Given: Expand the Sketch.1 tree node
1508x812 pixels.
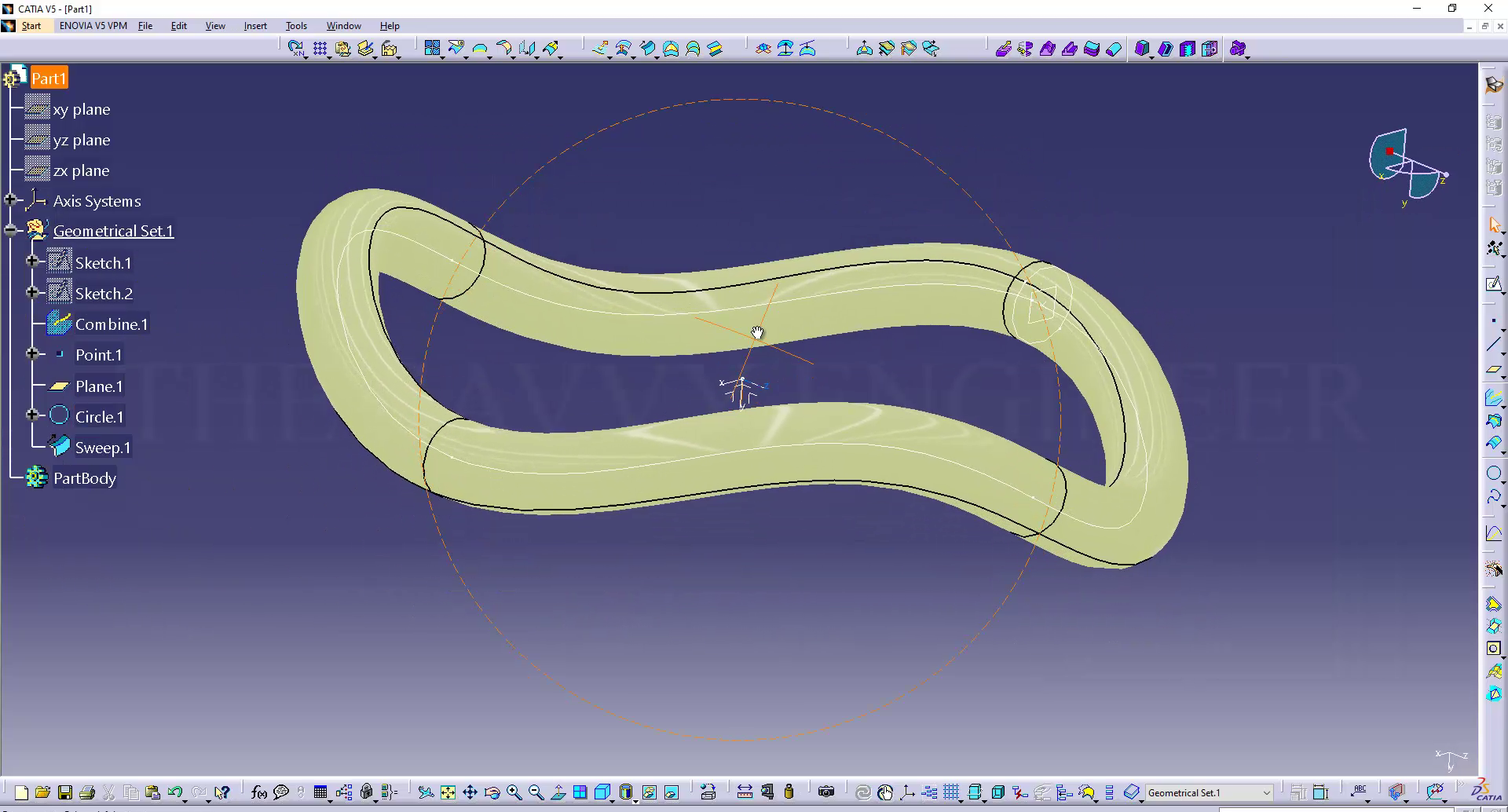Looking at the screenshot, I should pyautogui.click(x=32, y=262).
